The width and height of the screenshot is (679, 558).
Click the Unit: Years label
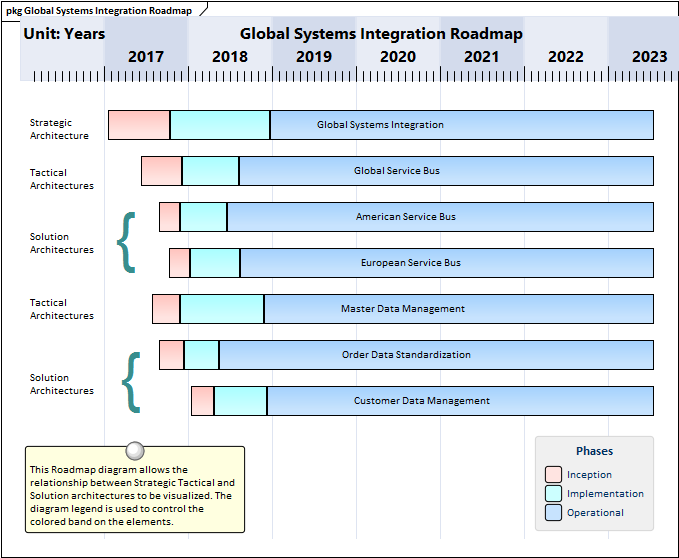64,34
